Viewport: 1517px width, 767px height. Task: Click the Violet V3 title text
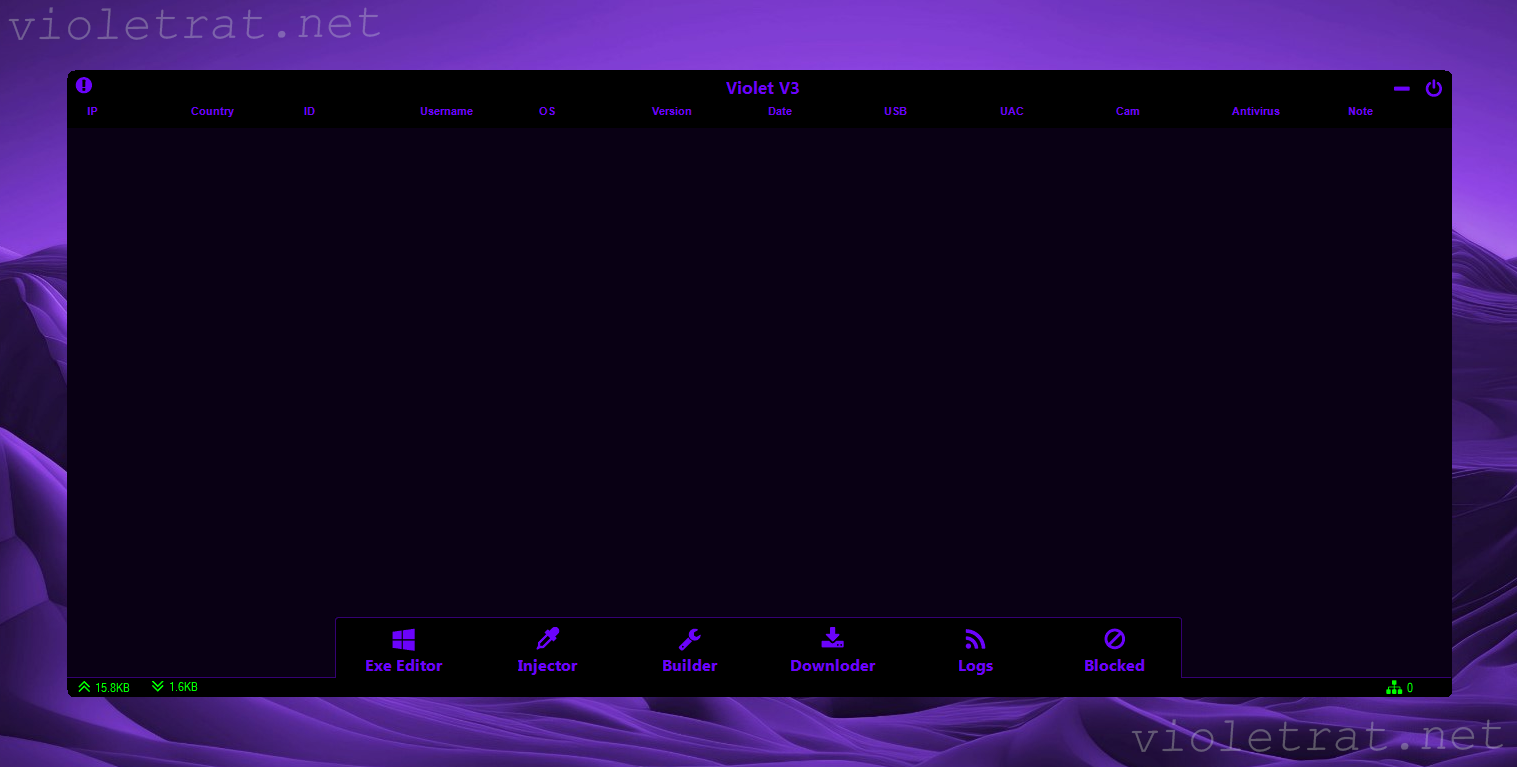(762, 88)
